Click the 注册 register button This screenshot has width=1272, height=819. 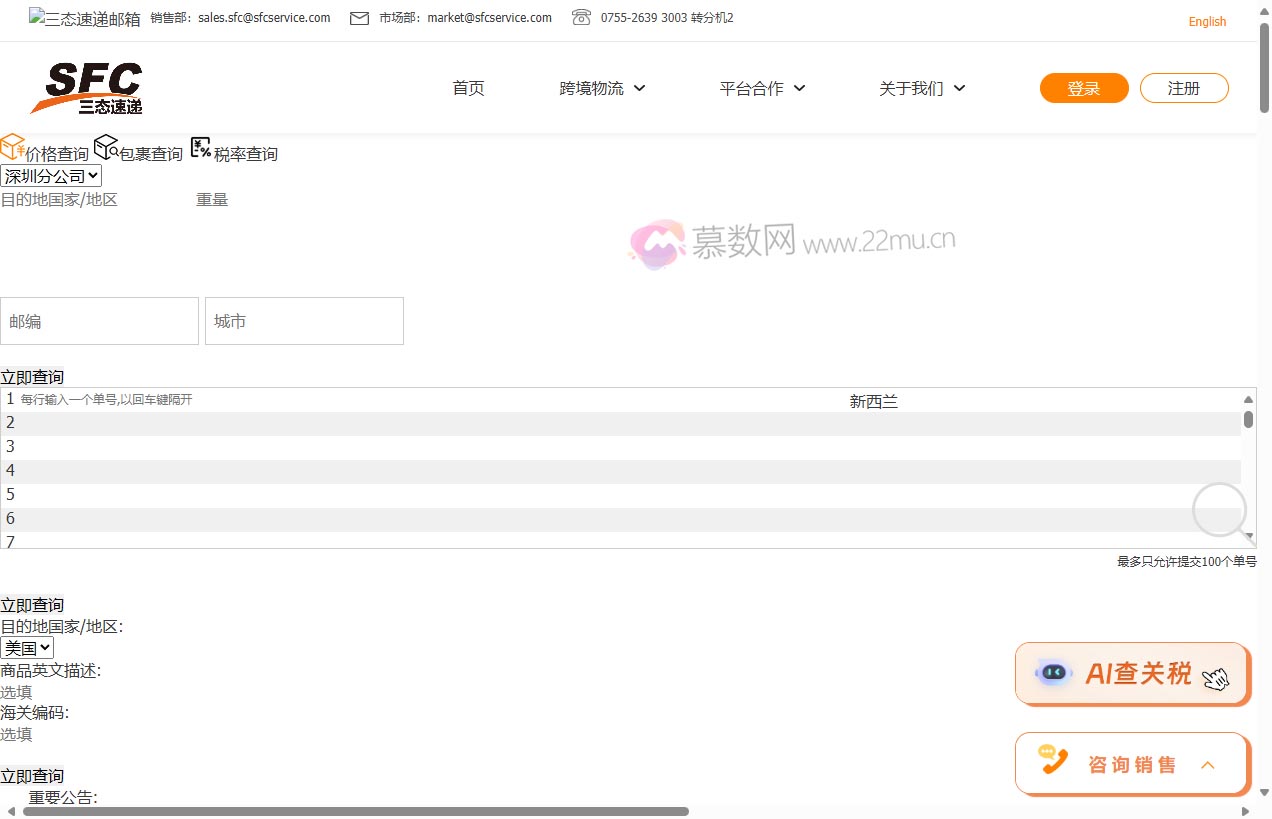coord(1184,88)
